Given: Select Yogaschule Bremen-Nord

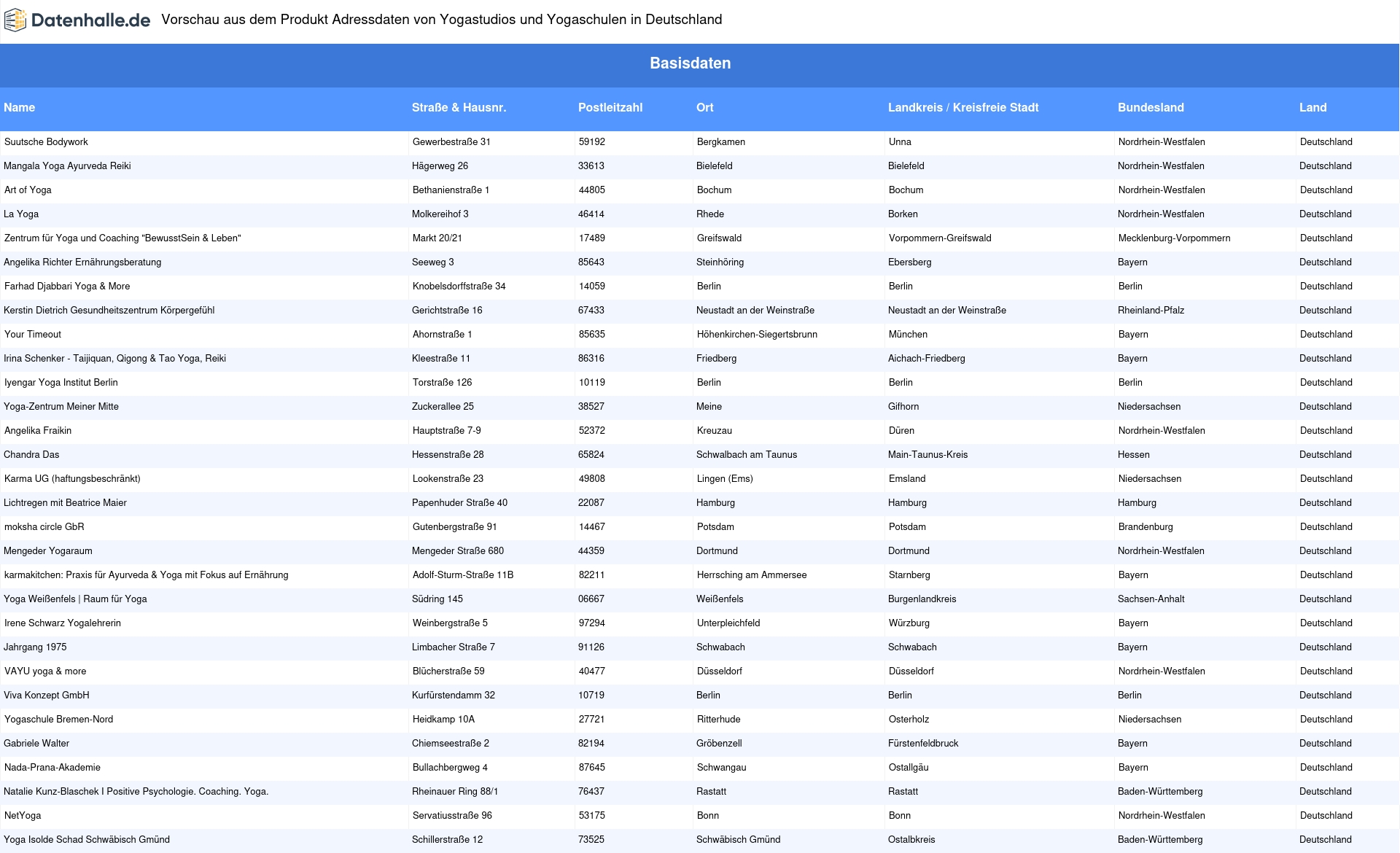Looking at the screenshot, I should tap(59, 719).
